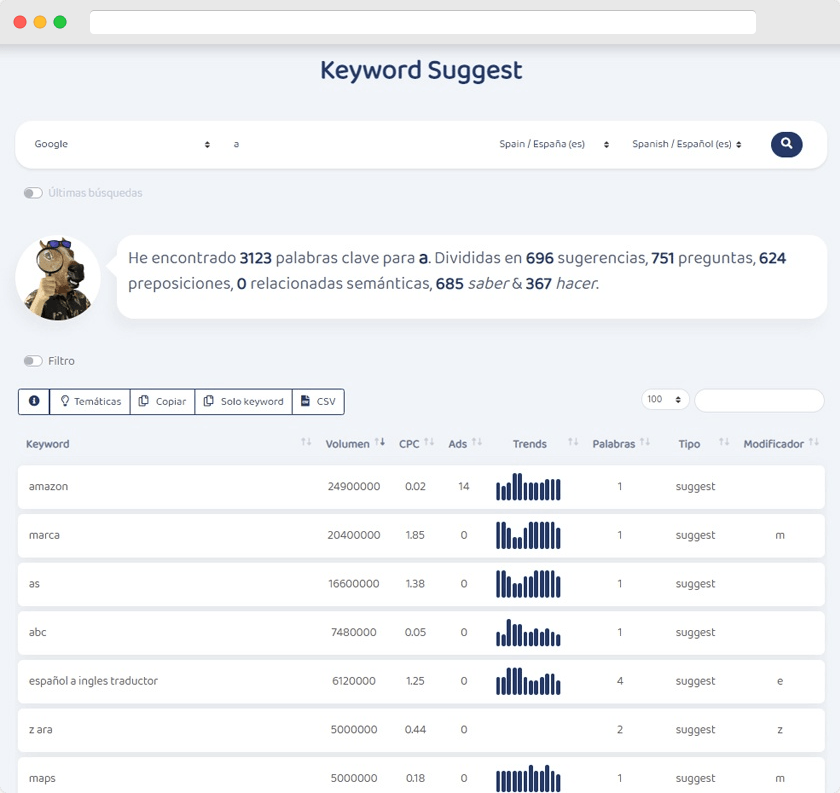This screenshot has height=793, width=840.
Task: Click the amazon trends bar chart
Action: coord(528,487)
